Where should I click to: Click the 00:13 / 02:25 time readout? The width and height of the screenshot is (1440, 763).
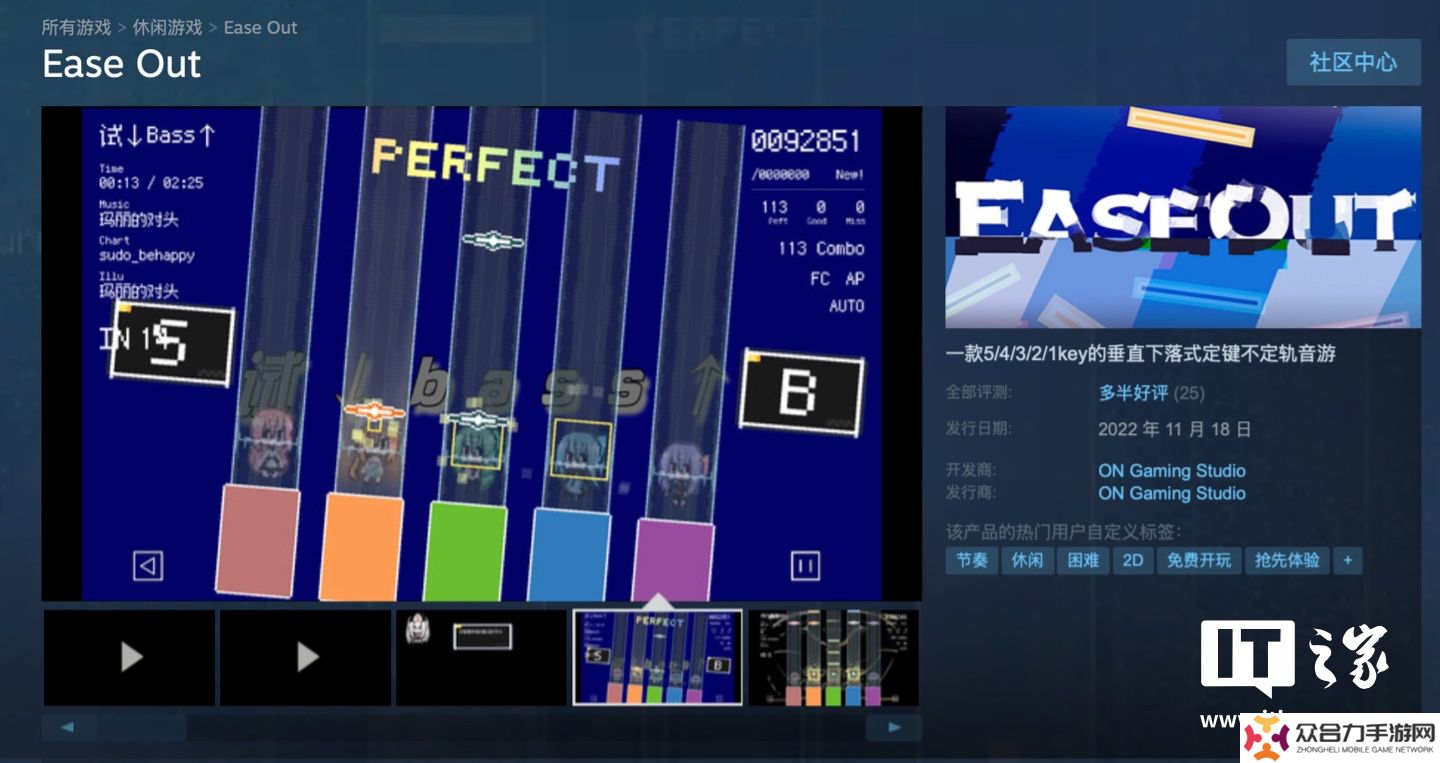[151, 183]
